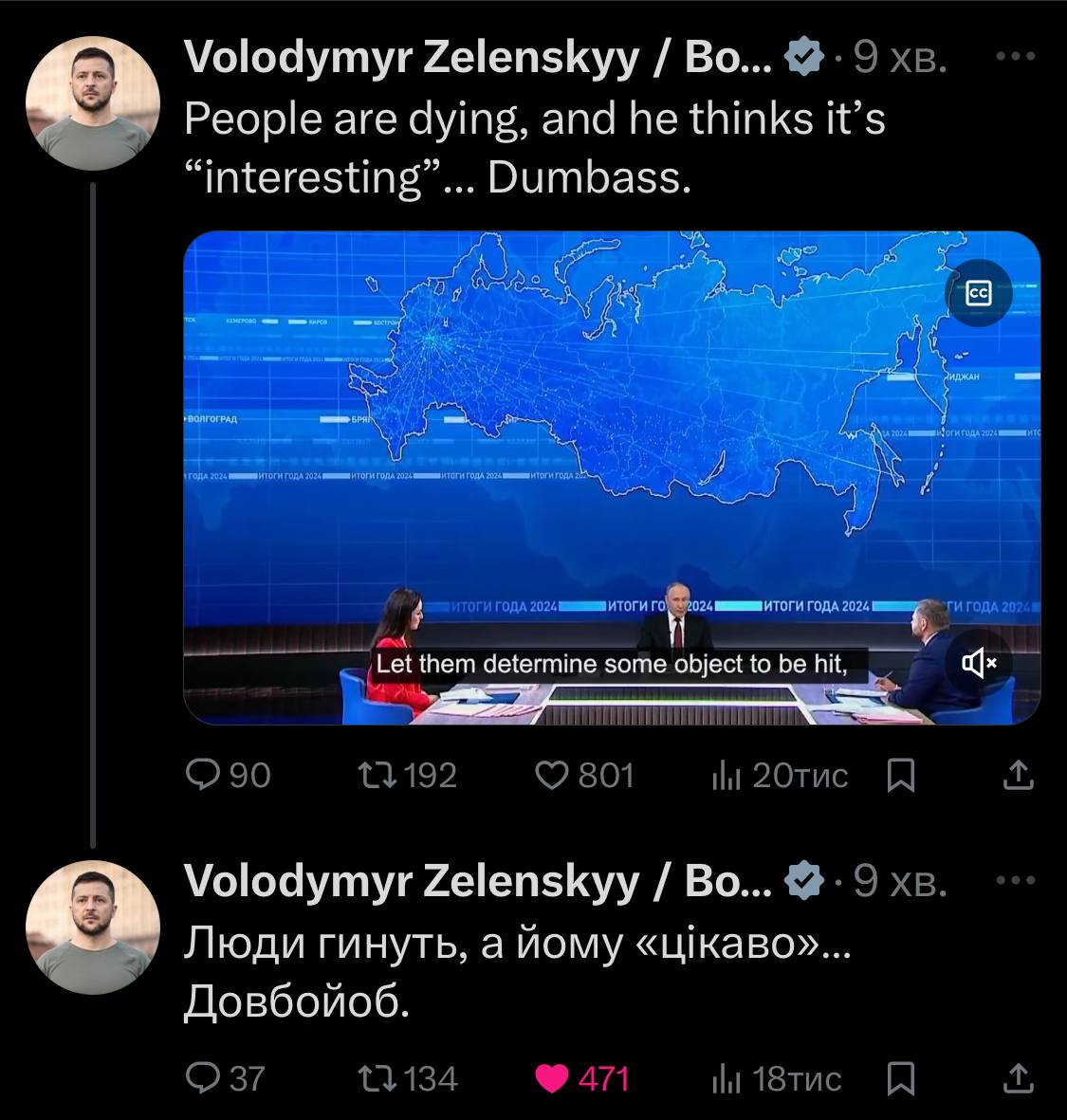Reply to the second tweet with 37 comments
The height and width of the screenshot is (1120, 1067).
click(203, 1078)
